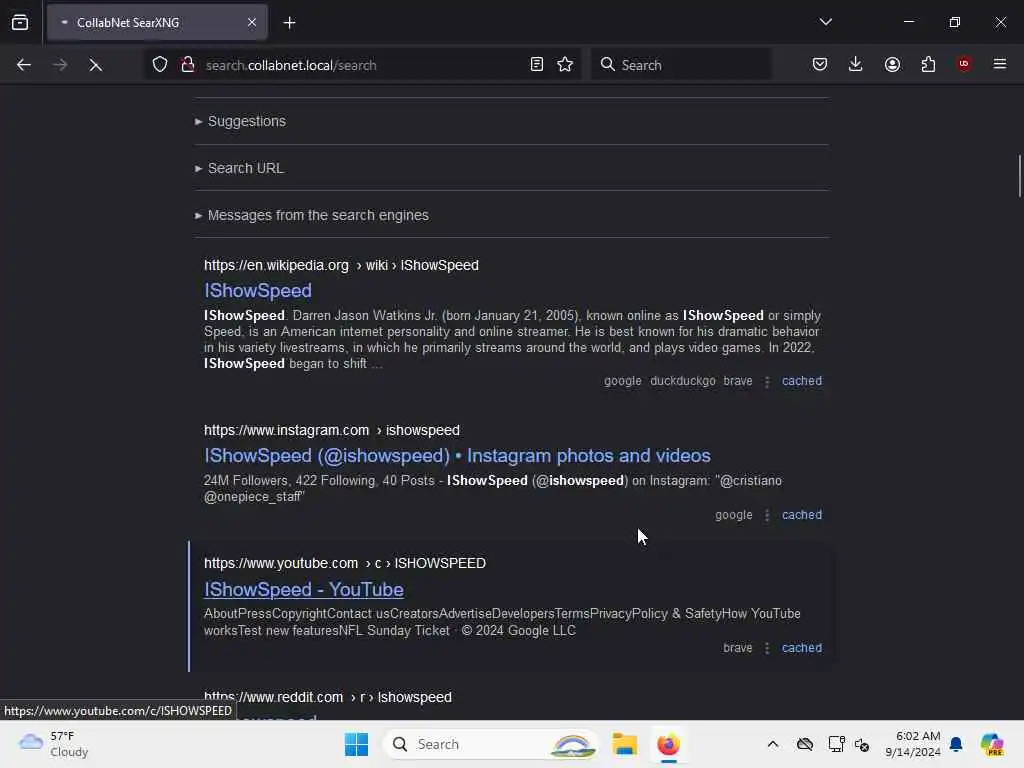
Task: Open cached version of Wikipedia result
Action: 802,381
